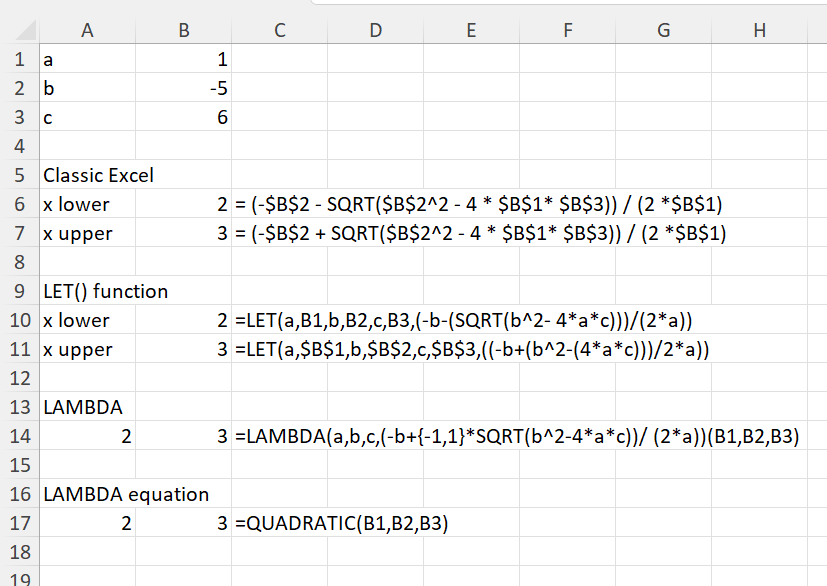Select row 4 via its row header
The width and height of the screenshot is (827, 586).
coord(18,146)
